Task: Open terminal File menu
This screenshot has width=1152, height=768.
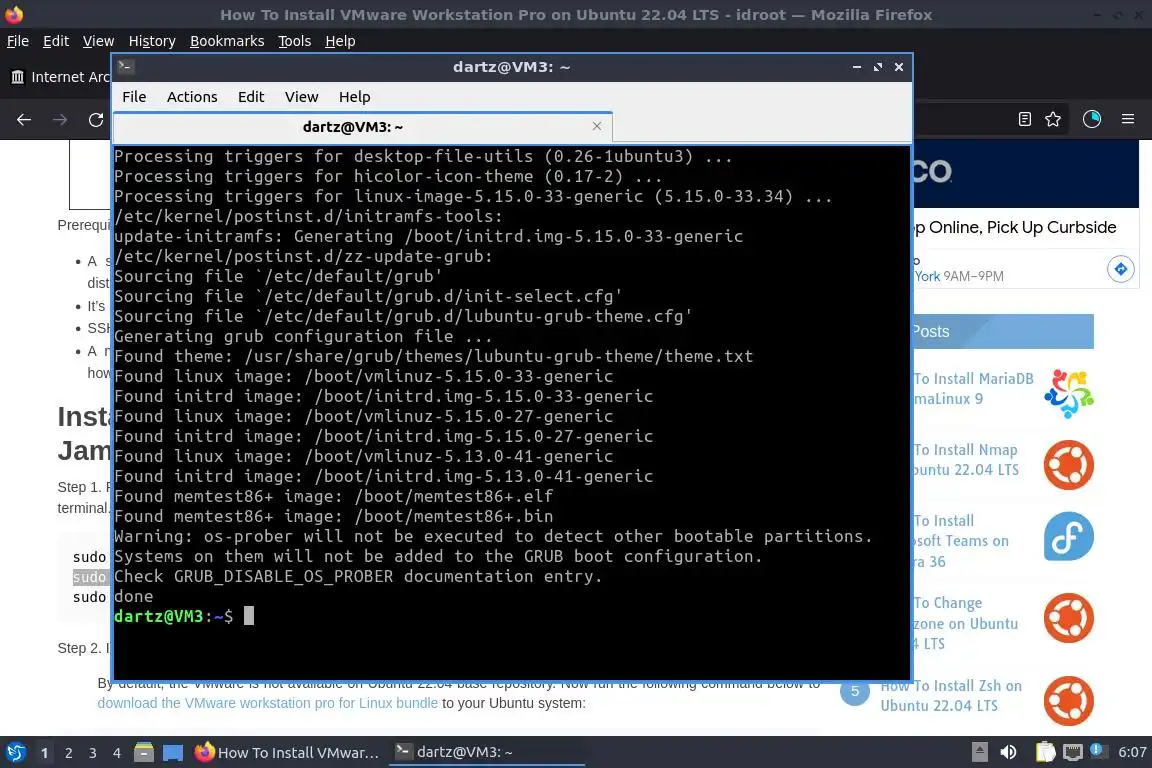Action: click(x=134, y=97)
